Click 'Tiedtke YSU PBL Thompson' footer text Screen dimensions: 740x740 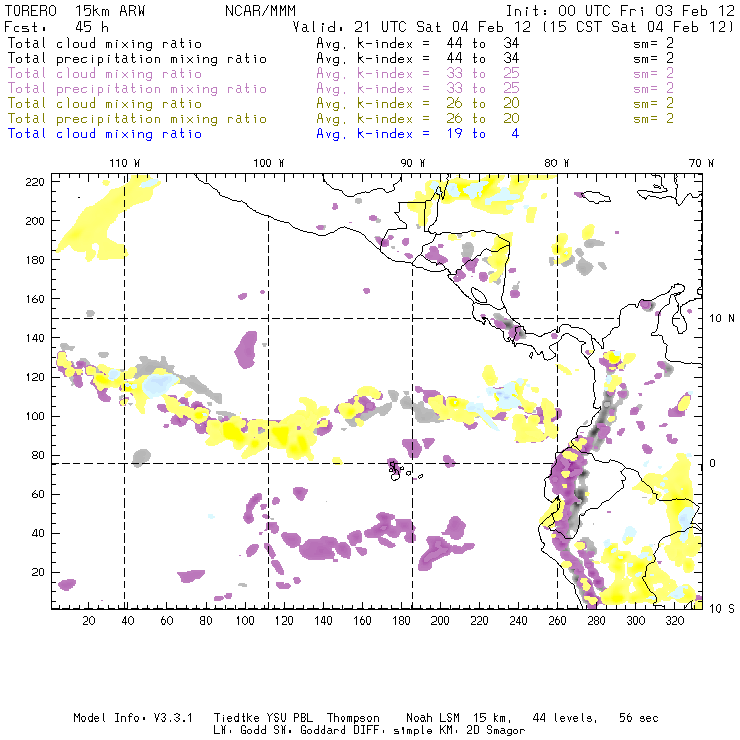(x=296, y=718)
